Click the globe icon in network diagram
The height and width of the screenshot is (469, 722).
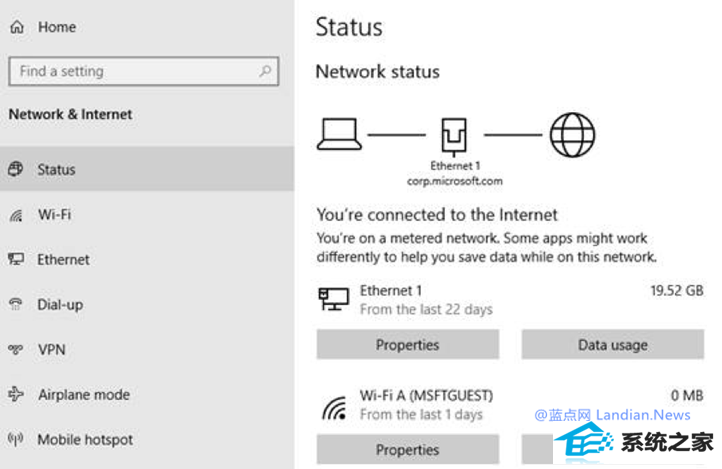point(572,135)
